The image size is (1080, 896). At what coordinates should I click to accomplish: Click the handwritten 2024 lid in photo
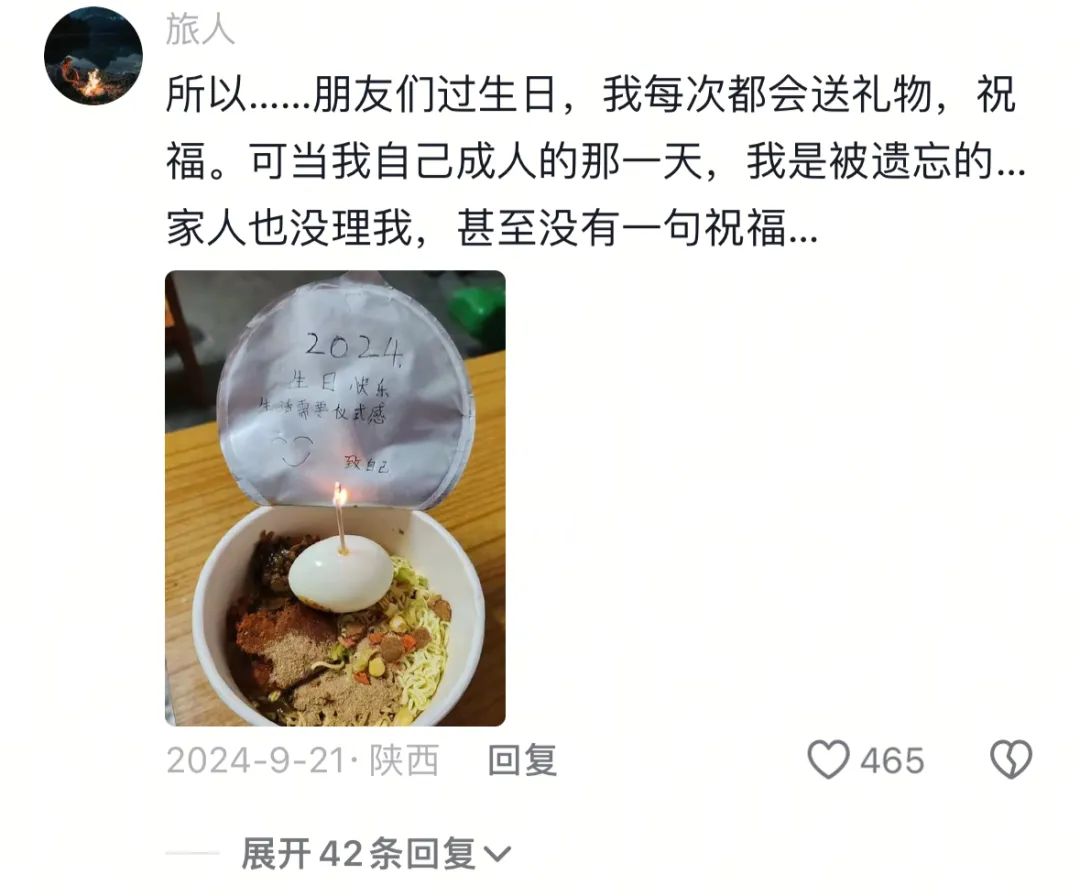(x=354, y=347)
